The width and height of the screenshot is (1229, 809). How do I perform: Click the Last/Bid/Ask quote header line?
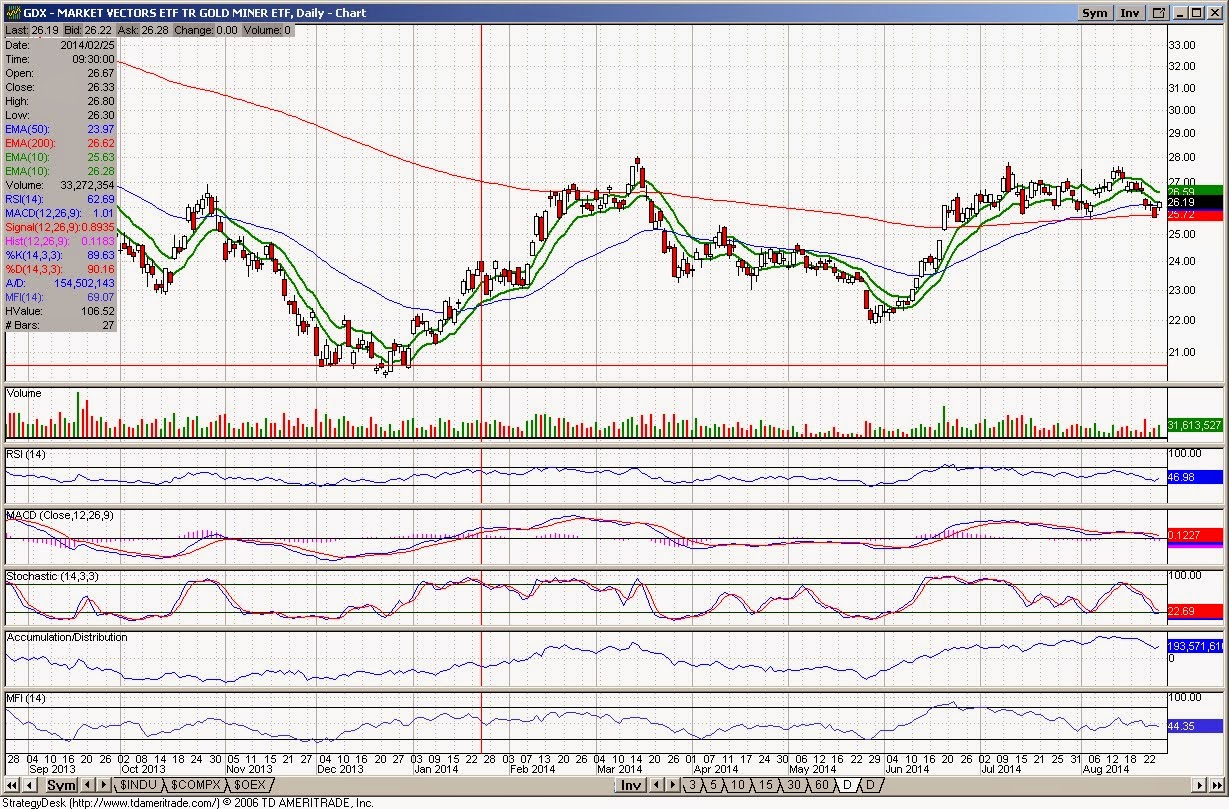coord(148,30)
